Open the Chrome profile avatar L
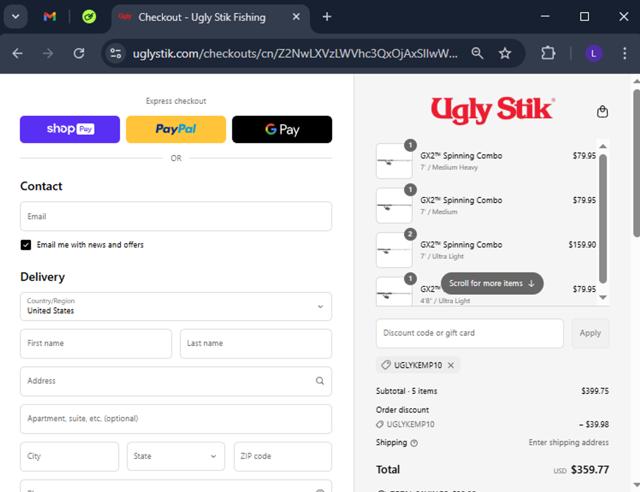The height and width of the screenshot is (492, 640). click(x=593, y=53)
